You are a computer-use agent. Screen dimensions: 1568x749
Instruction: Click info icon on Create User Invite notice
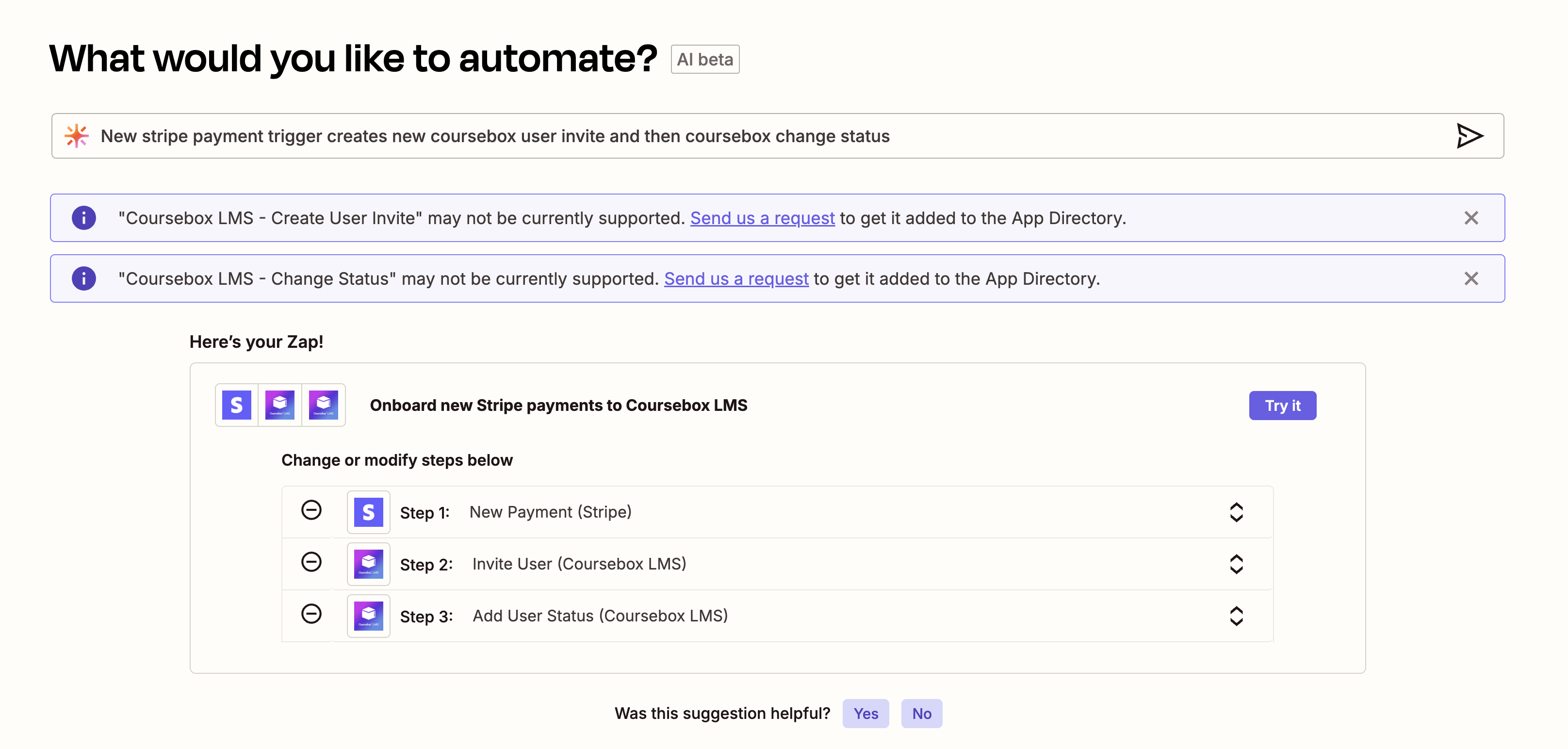[x=84, y=218]
